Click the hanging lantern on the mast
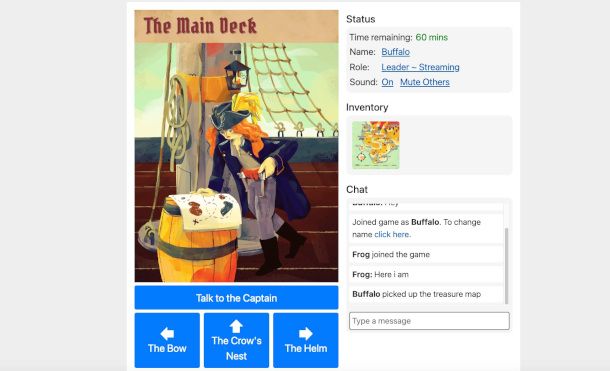This screenshot has height=371, width=610. pos(236,73)
